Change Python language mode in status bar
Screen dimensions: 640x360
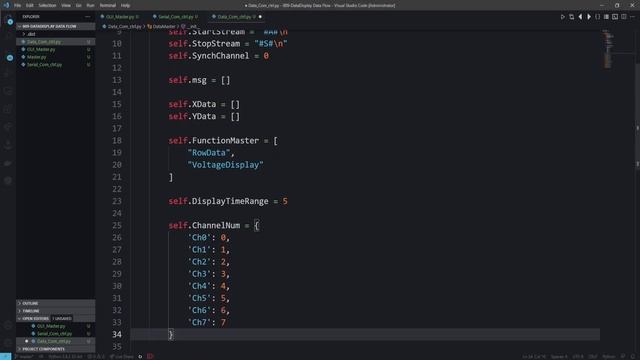[x=609, y=356]
